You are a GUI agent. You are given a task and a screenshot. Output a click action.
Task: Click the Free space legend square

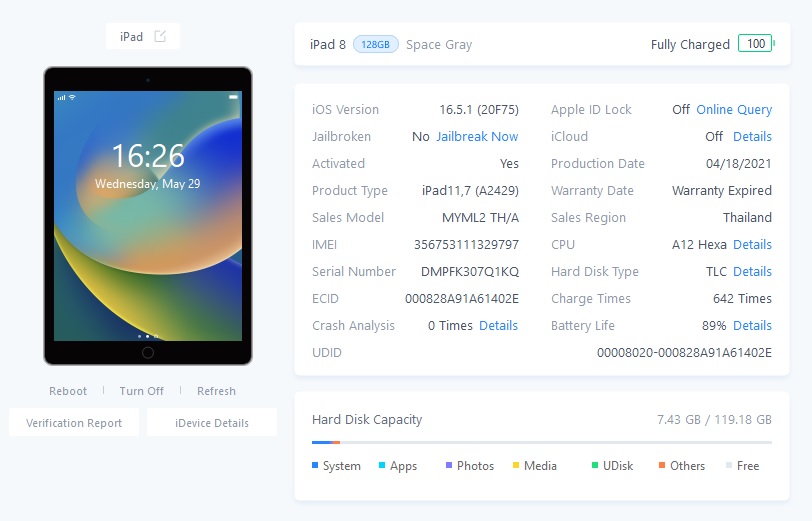click(x=729, y=465)
